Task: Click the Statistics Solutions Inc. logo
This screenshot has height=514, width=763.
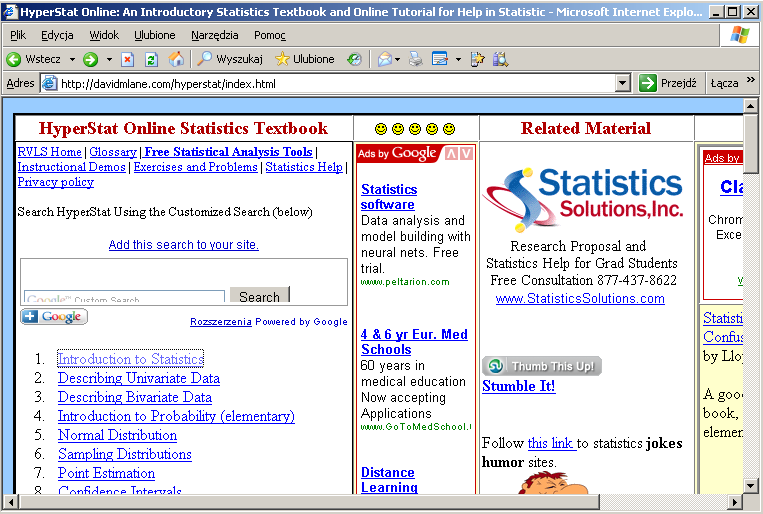Action: point(582,199)
